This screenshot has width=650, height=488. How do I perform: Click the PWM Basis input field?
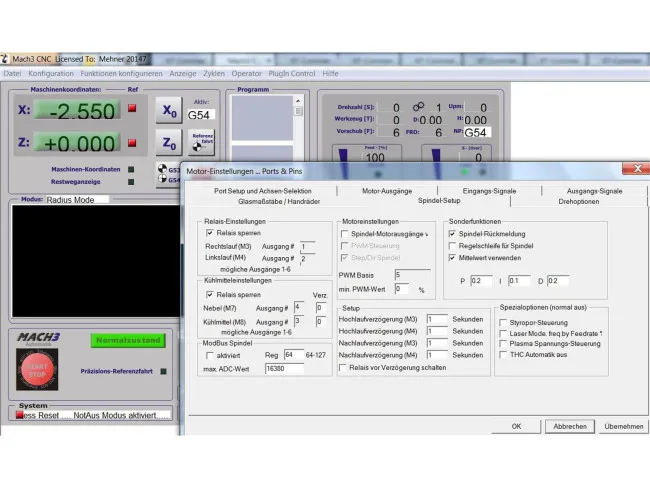click(x=412, y=275)
